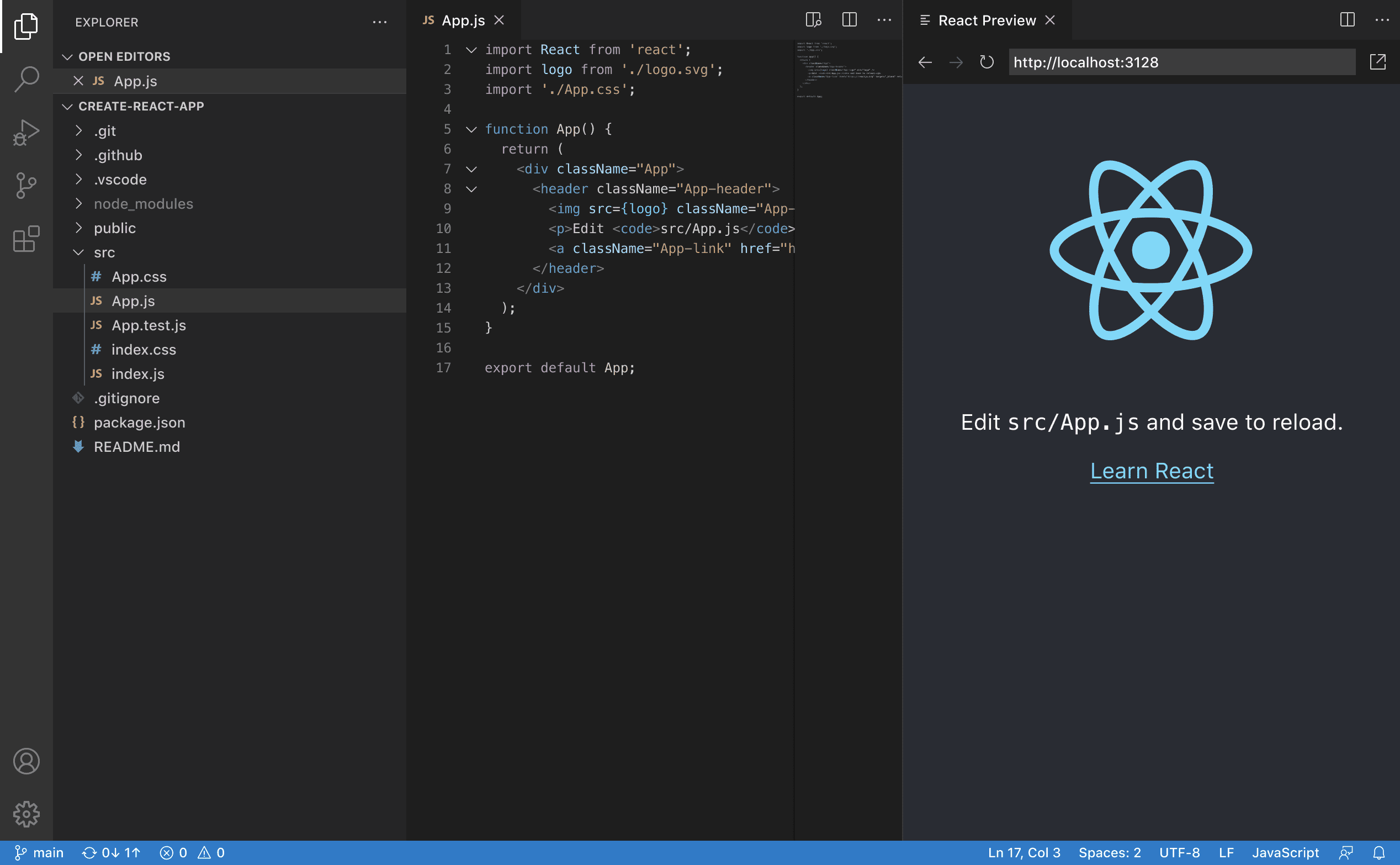The height and width of the screenshot is (865, 1400).
Task: Click the localhost URL address field
Action: [1181, 62]
